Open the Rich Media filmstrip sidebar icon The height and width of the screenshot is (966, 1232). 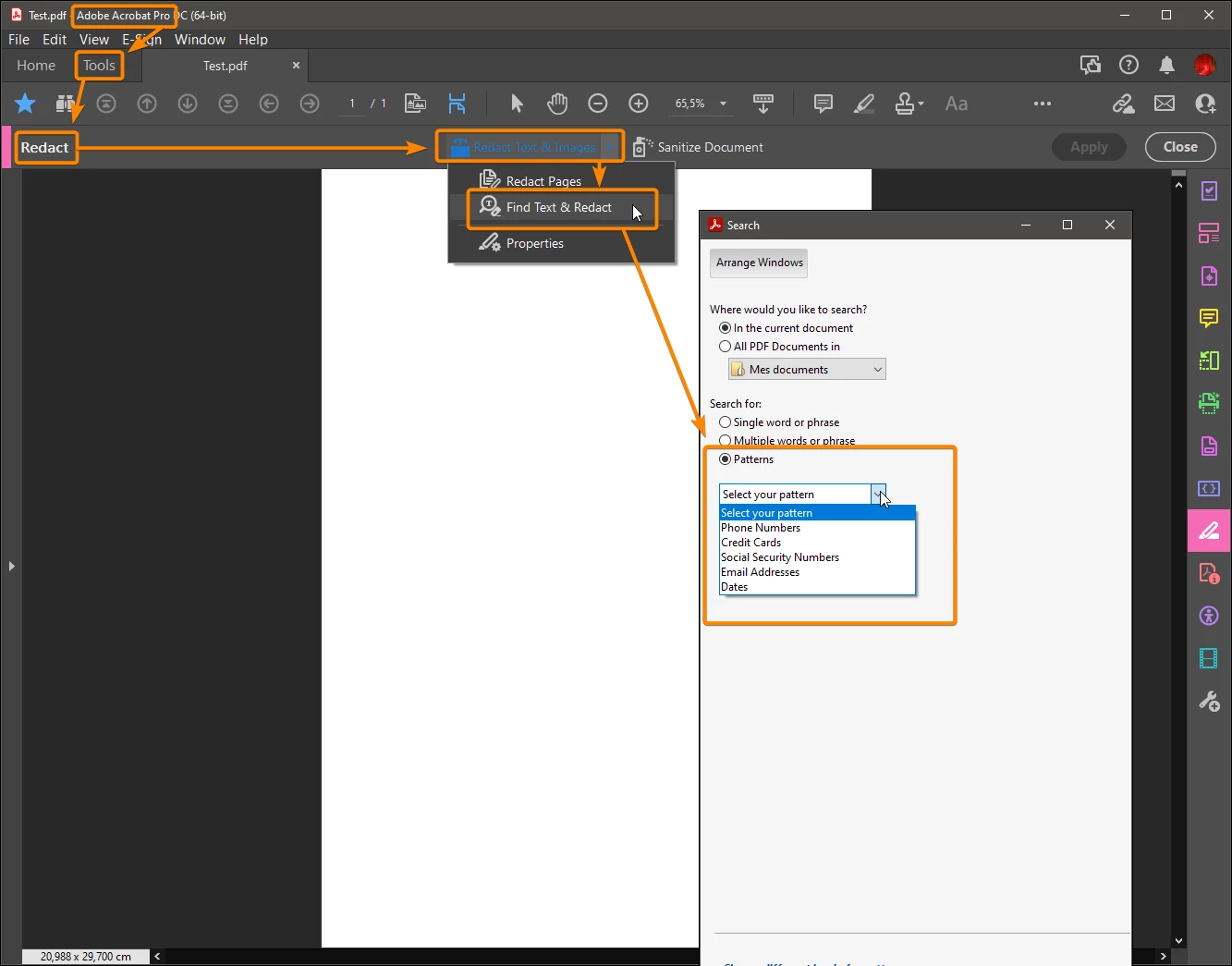1209,658
